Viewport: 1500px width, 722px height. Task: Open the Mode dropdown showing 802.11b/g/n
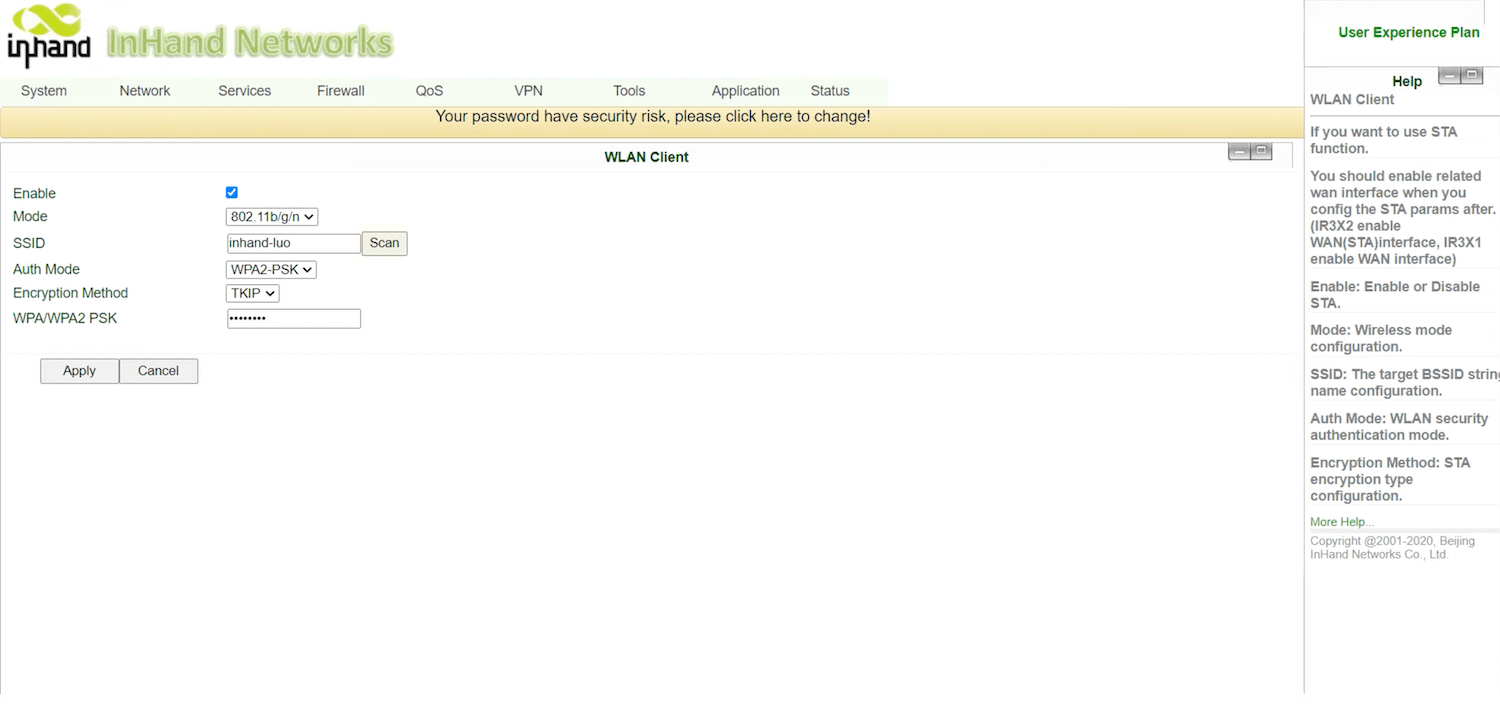[x=272, y=217]
